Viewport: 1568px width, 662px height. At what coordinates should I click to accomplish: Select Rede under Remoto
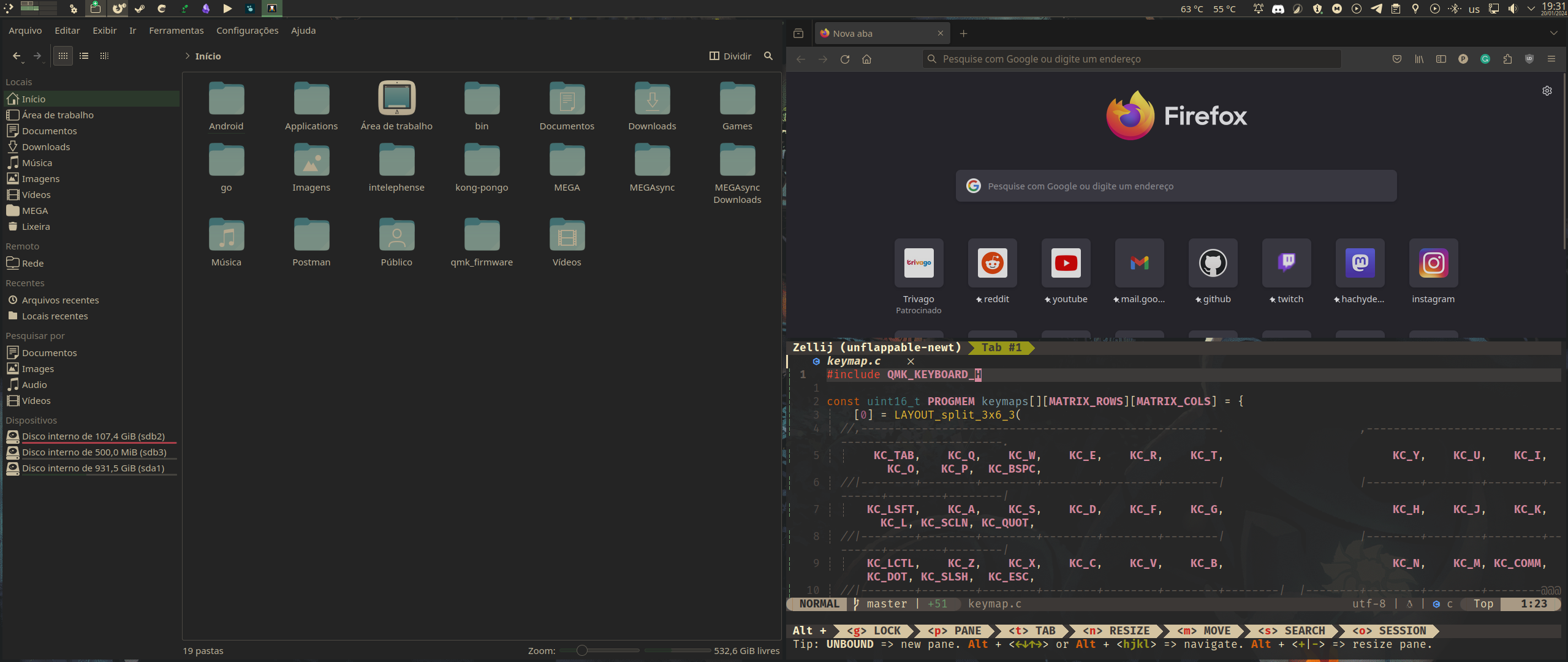[x=92, y=263]
